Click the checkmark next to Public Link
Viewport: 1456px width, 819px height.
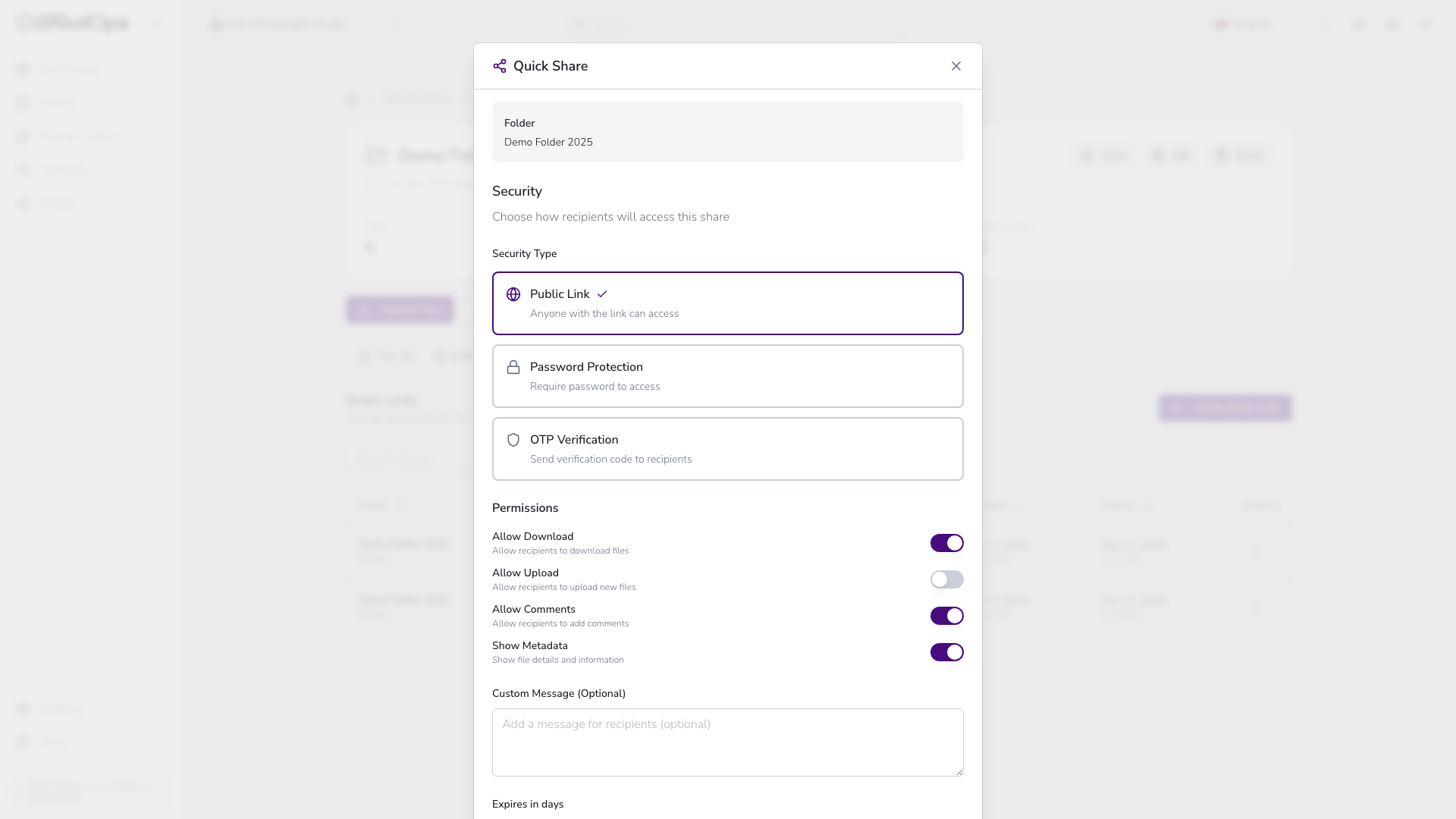tap(602, 294)
